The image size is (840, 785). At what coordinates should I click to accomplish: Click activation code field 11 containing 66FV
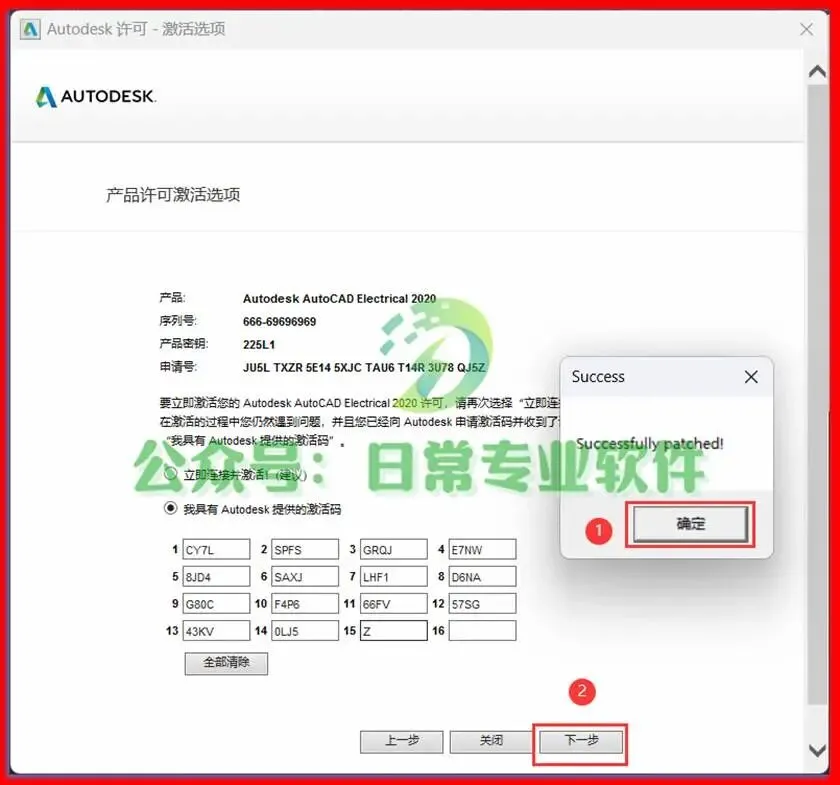pyautogui.click(x=394, y=603)
